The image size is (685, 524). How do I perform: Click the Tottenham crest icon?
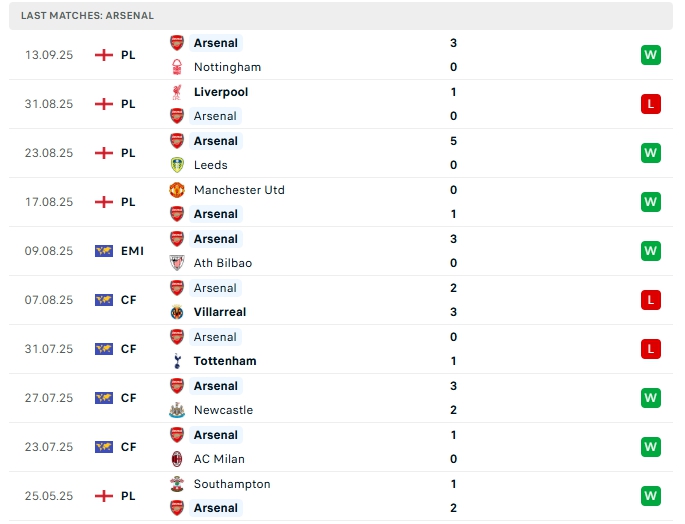177,361
